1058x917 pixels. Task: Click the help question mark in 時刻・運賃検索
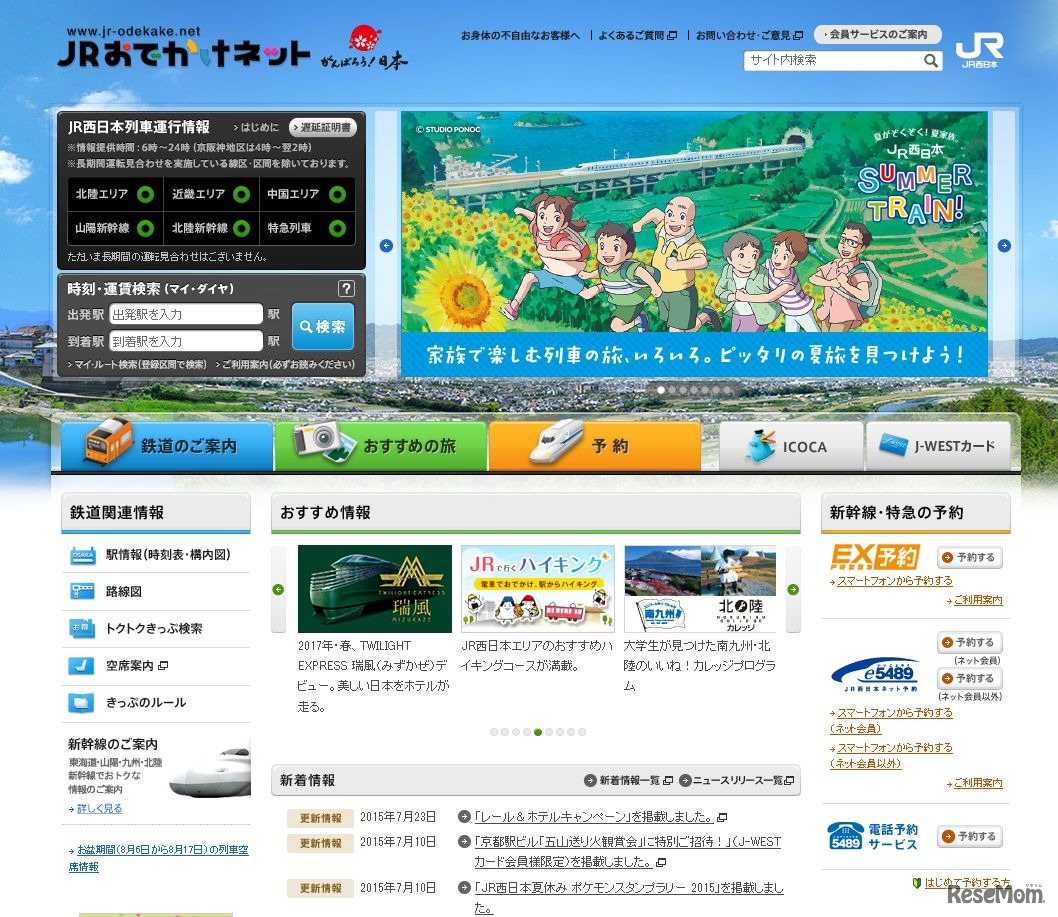coord(346,289)
